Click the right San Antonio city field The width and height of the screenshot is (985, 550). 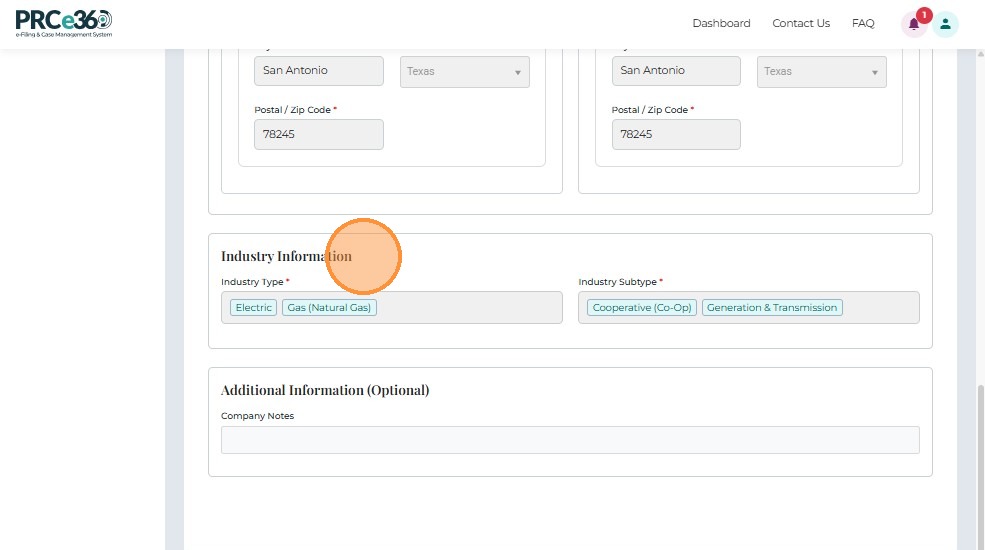676,71
